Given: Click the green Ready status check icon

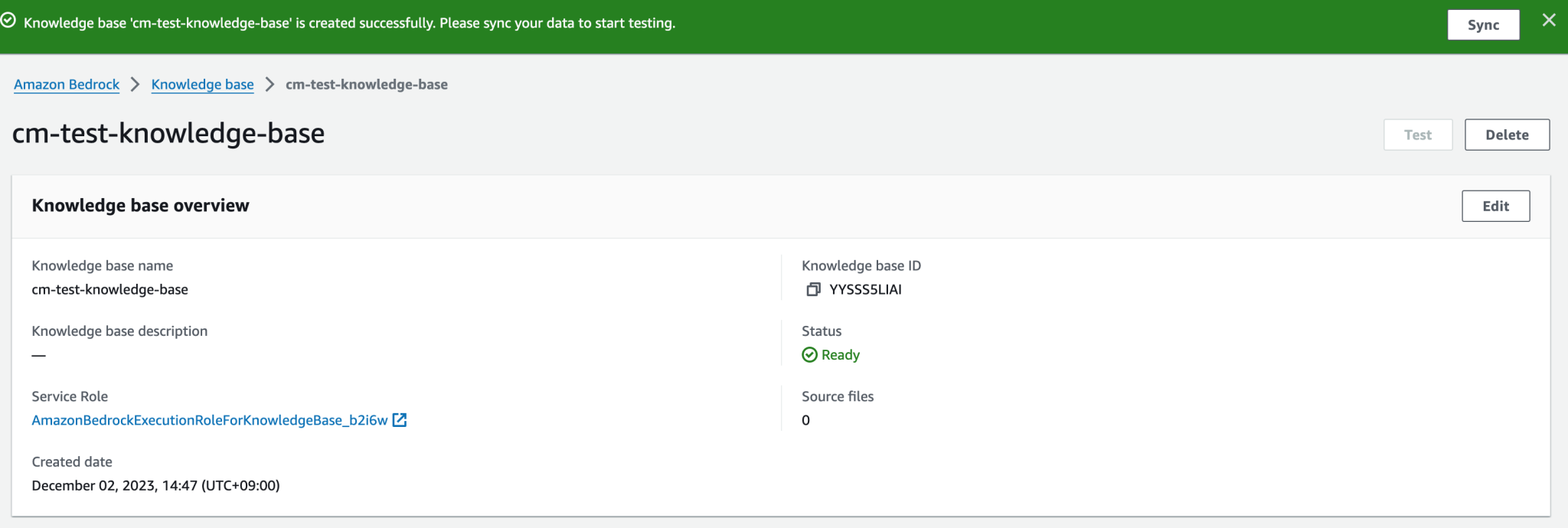Looking at the screenshot, I should 809,355.
